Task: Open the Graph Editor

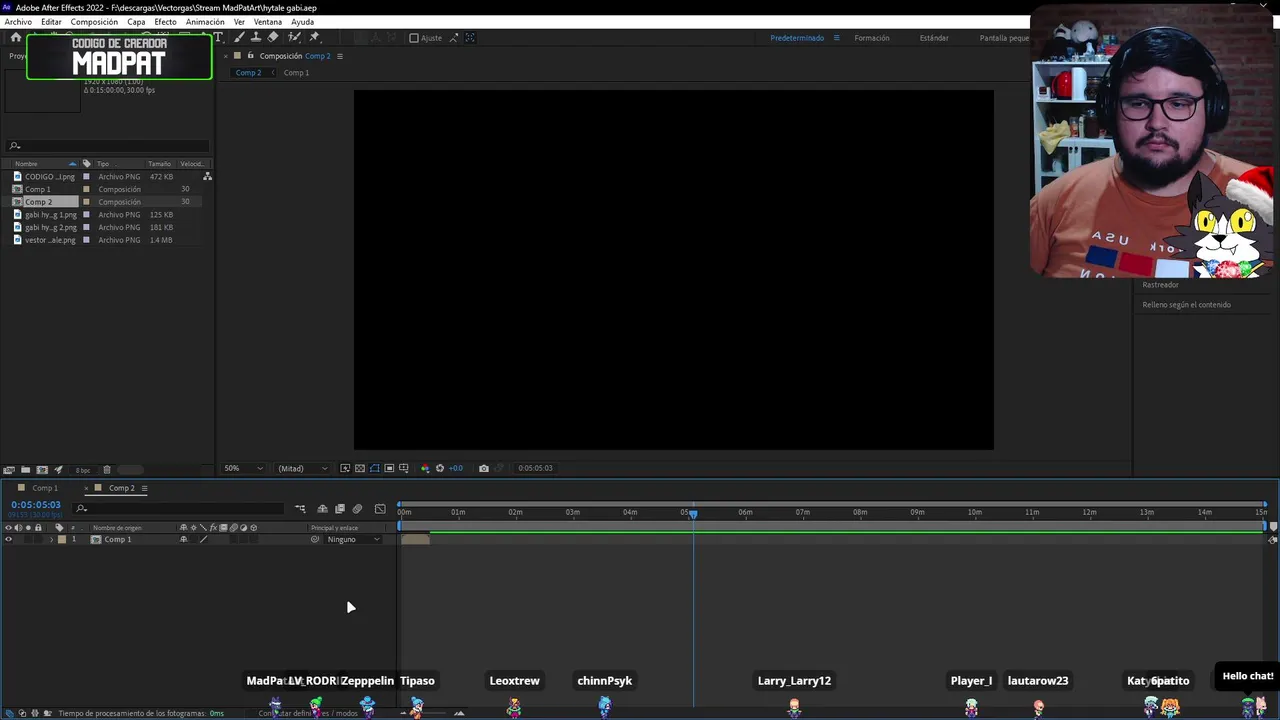Action: (x=380, y=509)
